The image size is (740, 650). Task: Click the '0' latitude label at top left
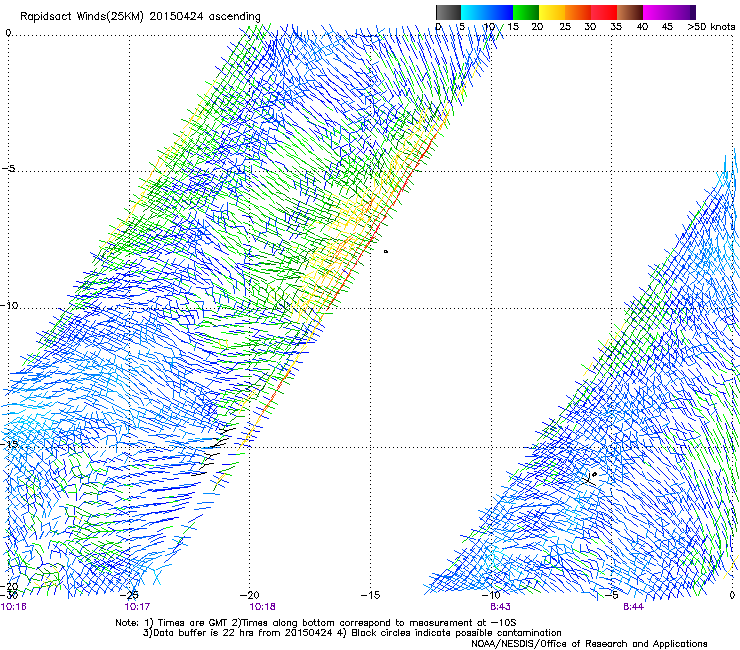click(x=8, y=33)
